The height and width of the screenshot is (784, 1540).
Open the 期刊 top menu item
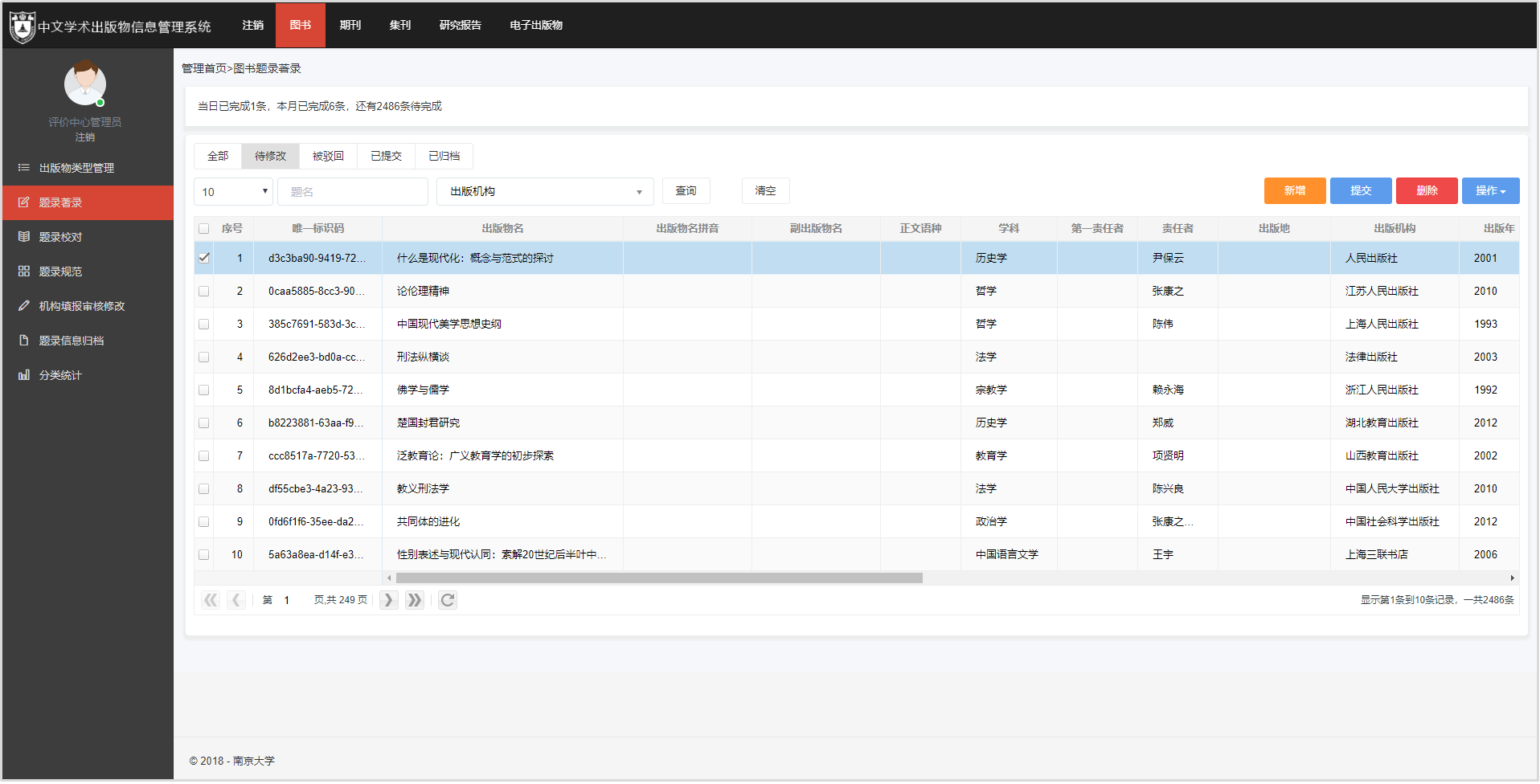(x=350, y=26)
